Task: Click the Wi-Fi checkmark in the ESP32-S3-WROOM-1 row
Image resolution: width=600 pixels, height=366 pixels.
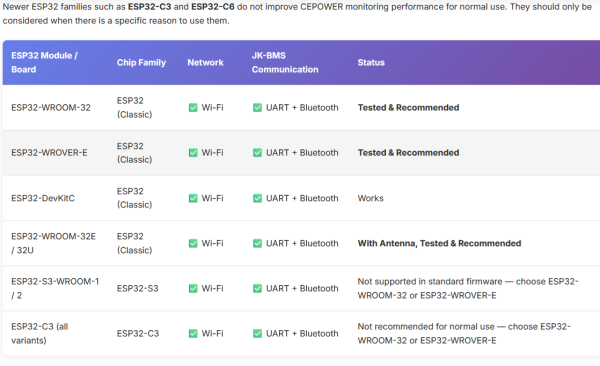Action: 193,288
